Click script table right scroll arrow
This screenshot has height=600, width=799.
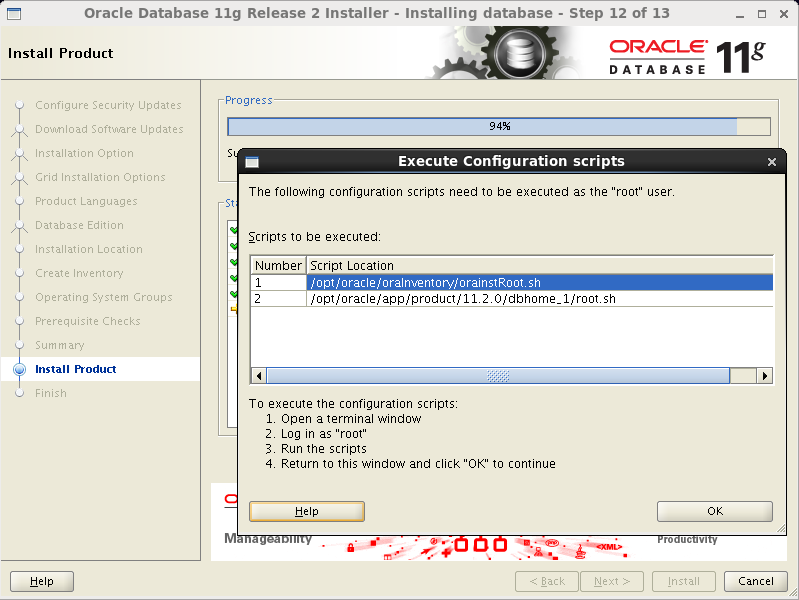point(764,376)
